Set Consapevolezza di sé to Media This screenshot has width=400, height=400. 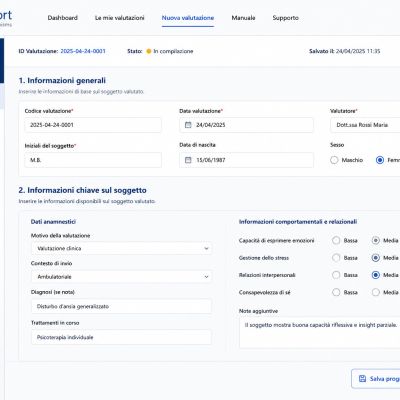(x=376, y=292)
